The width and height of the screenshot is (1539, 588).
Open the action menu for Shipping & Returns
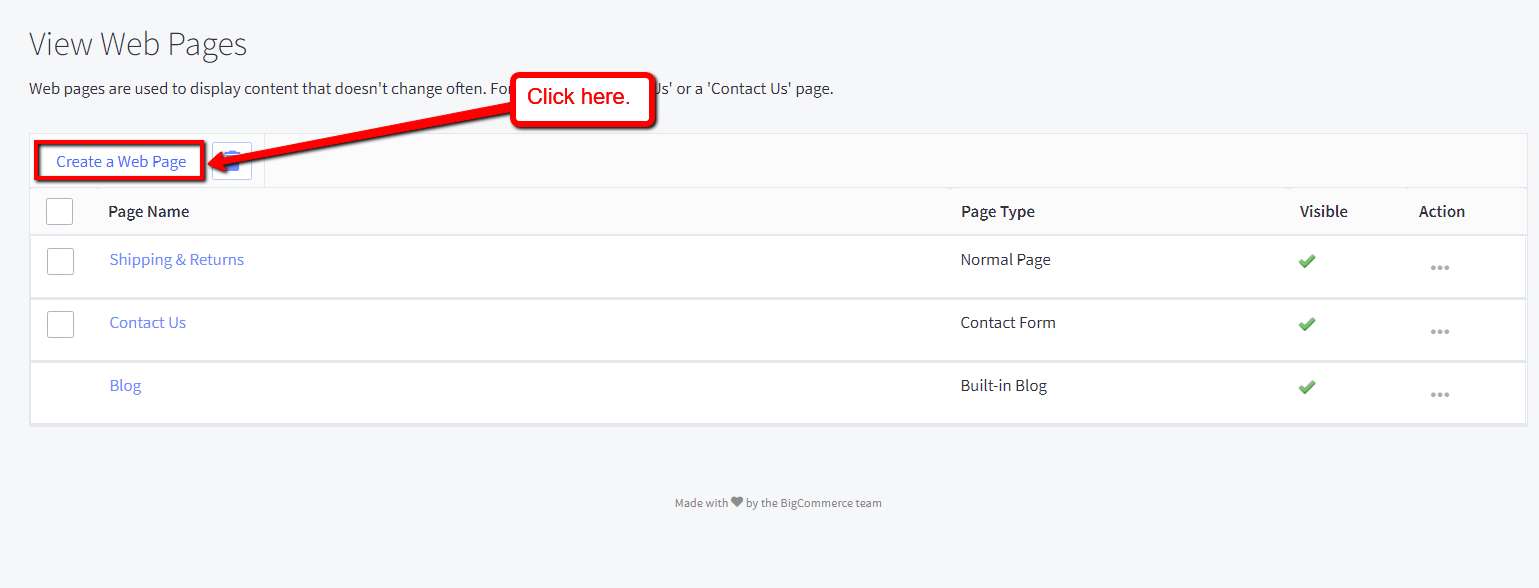[x=1440, y=266]
